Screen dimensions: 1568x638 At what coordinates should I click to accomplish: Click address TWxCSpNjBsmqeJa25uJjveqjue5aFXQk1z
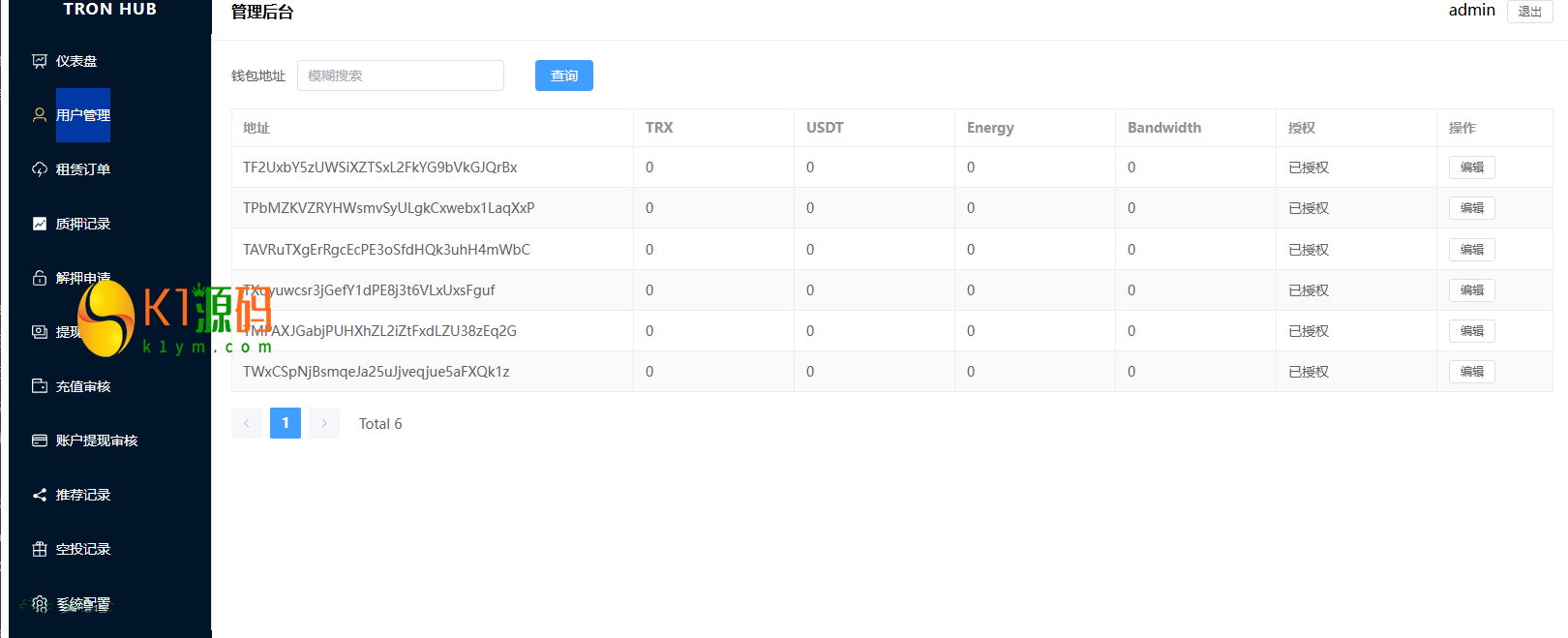coord(377,372)
